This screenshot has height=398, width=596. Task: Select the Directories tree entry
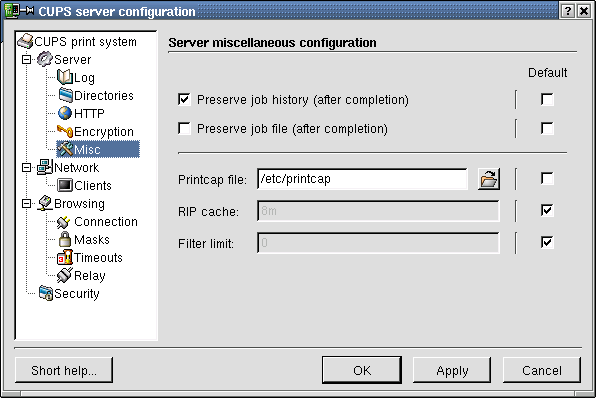[104, 95]
